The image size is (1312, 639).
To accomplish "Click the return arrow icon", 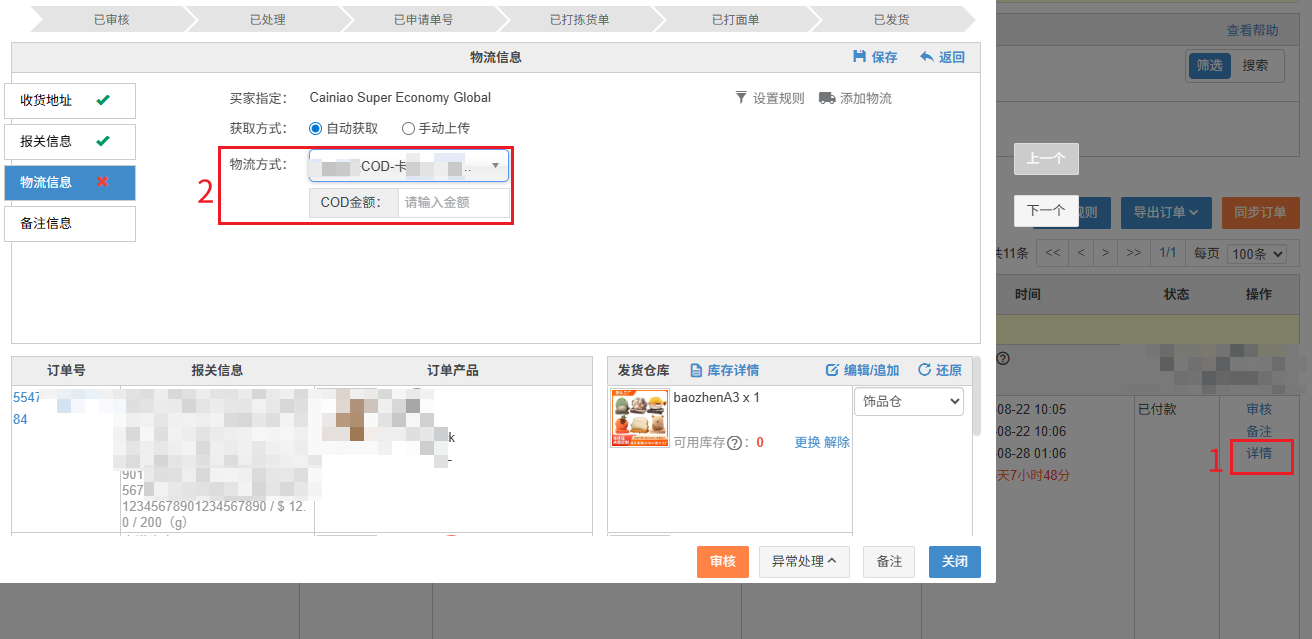I will (x=927, y=57).
